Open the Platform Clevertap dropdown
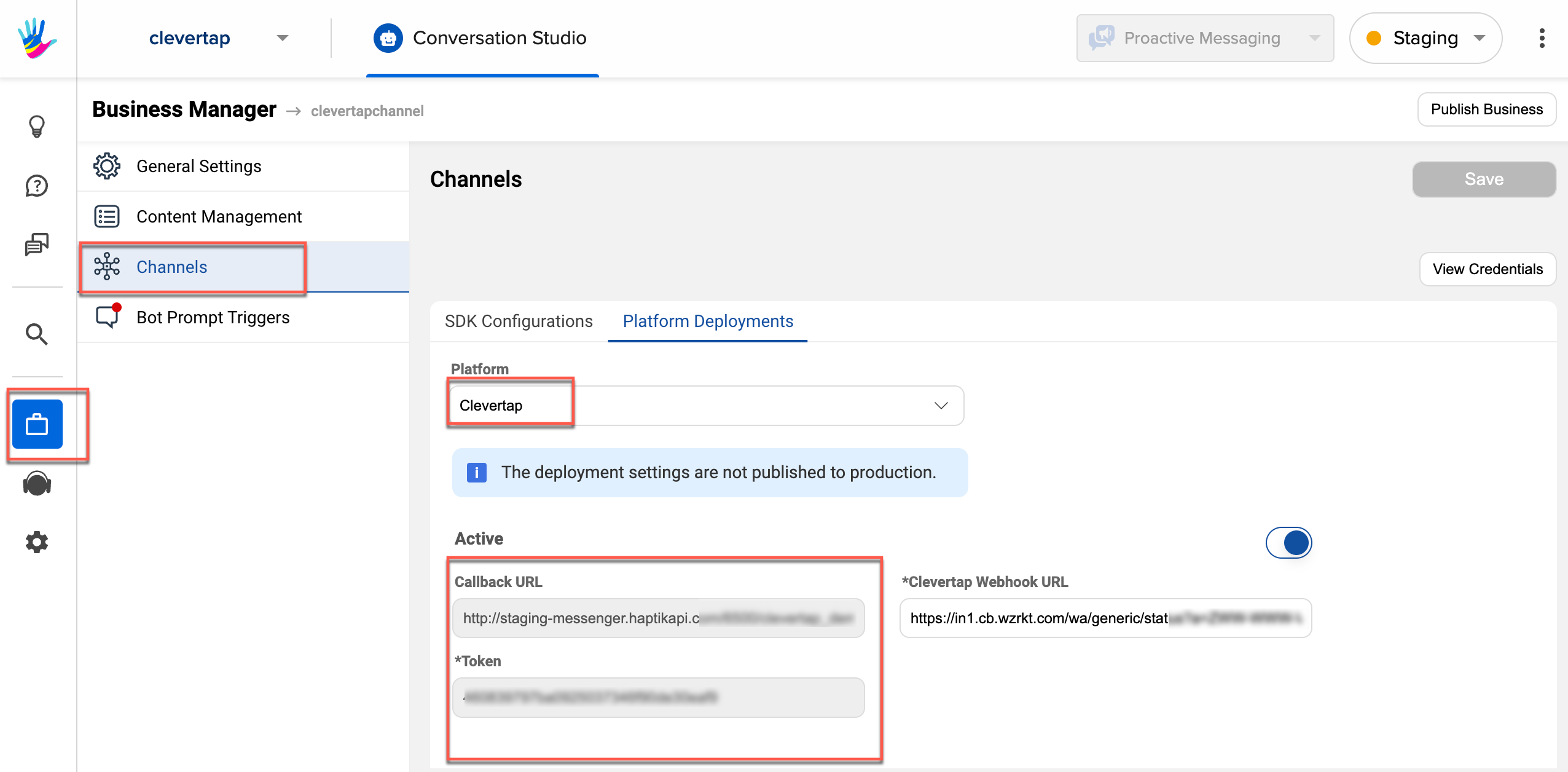Screen dimensions: 1568x772 pos(707,406)
